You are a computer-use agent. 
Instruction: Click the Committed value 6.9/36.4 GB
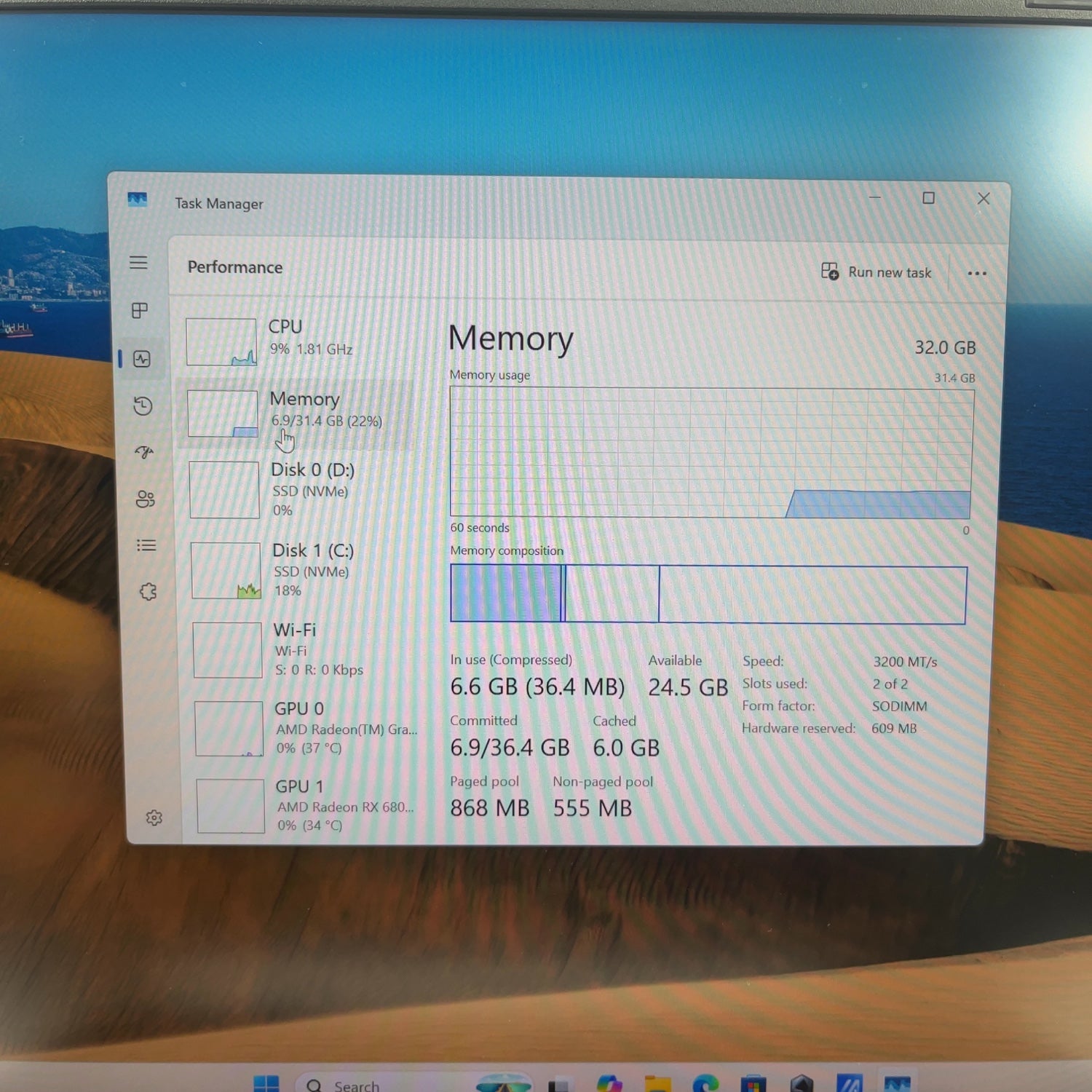(x=510, y=748)
